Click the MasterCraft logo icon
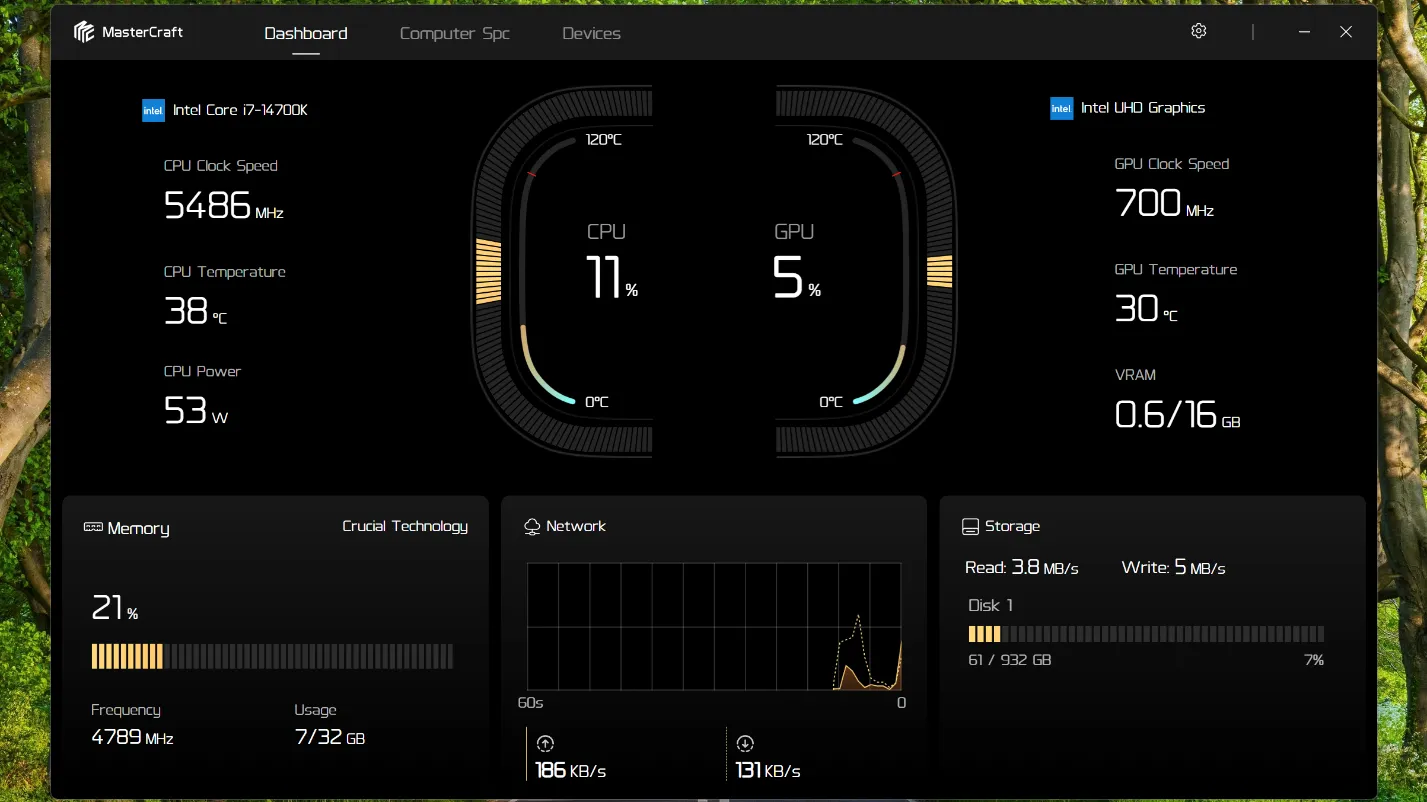The width and height of the screenshot is (1427, 802). point(84,32)
